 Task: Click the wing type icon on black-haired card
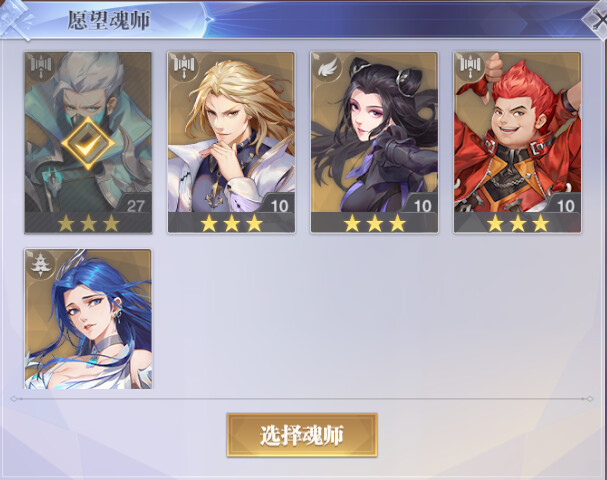pyautogui.click(x=328, y=68)
